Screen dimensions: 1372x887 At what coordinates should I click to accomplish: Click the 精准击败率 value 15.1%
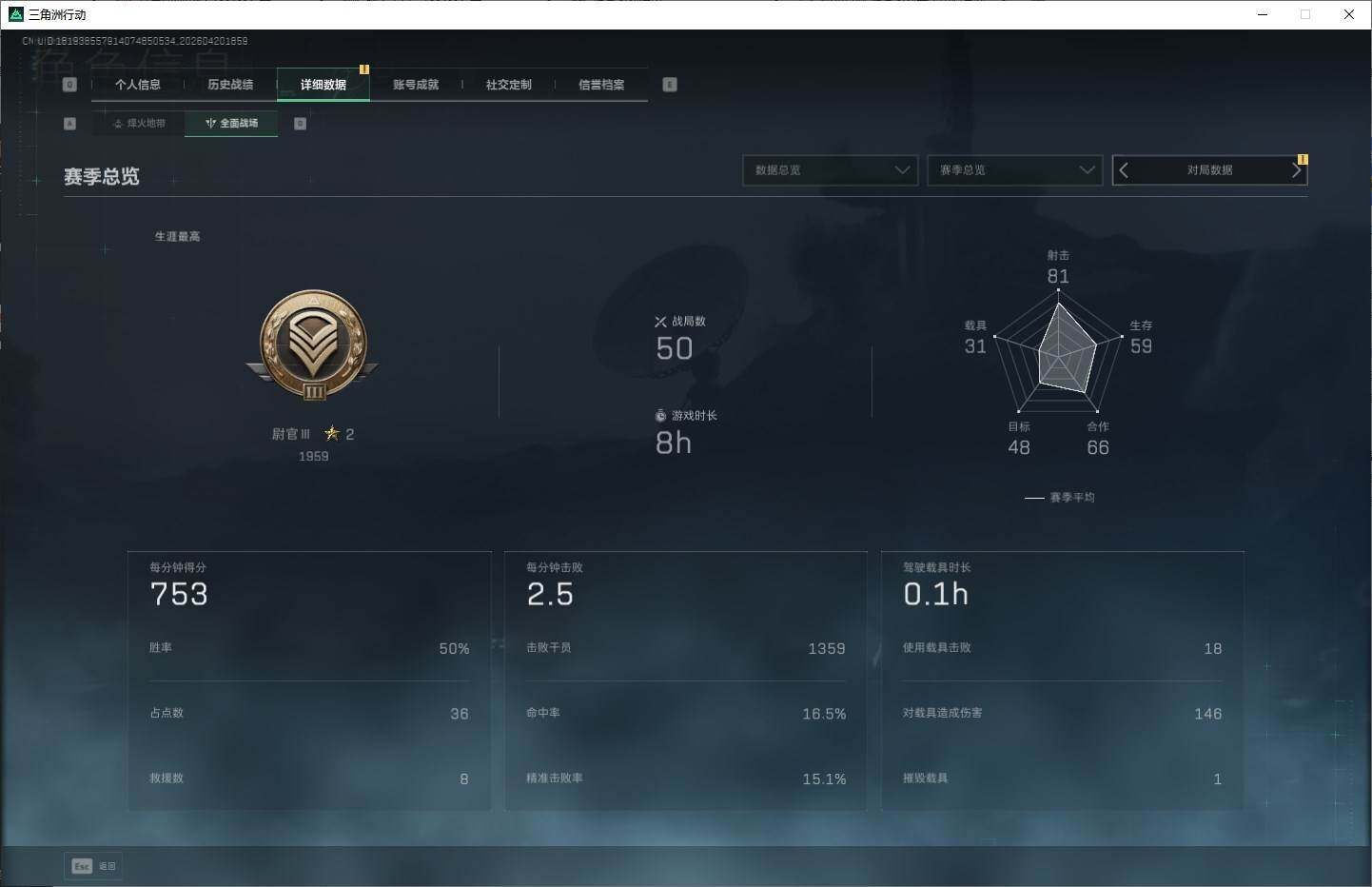coord(824,779)
